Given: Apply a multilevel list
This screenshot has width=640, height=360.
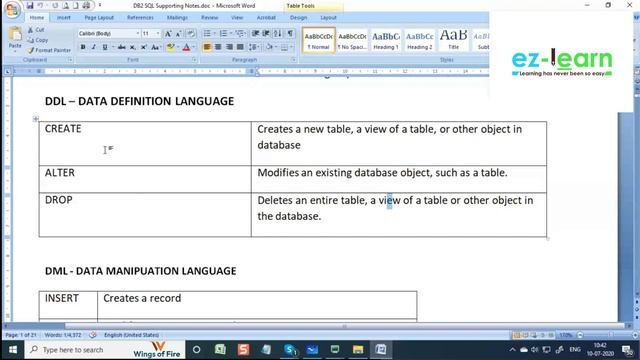Looking at the screenshot, I should (x=240, y=33).
